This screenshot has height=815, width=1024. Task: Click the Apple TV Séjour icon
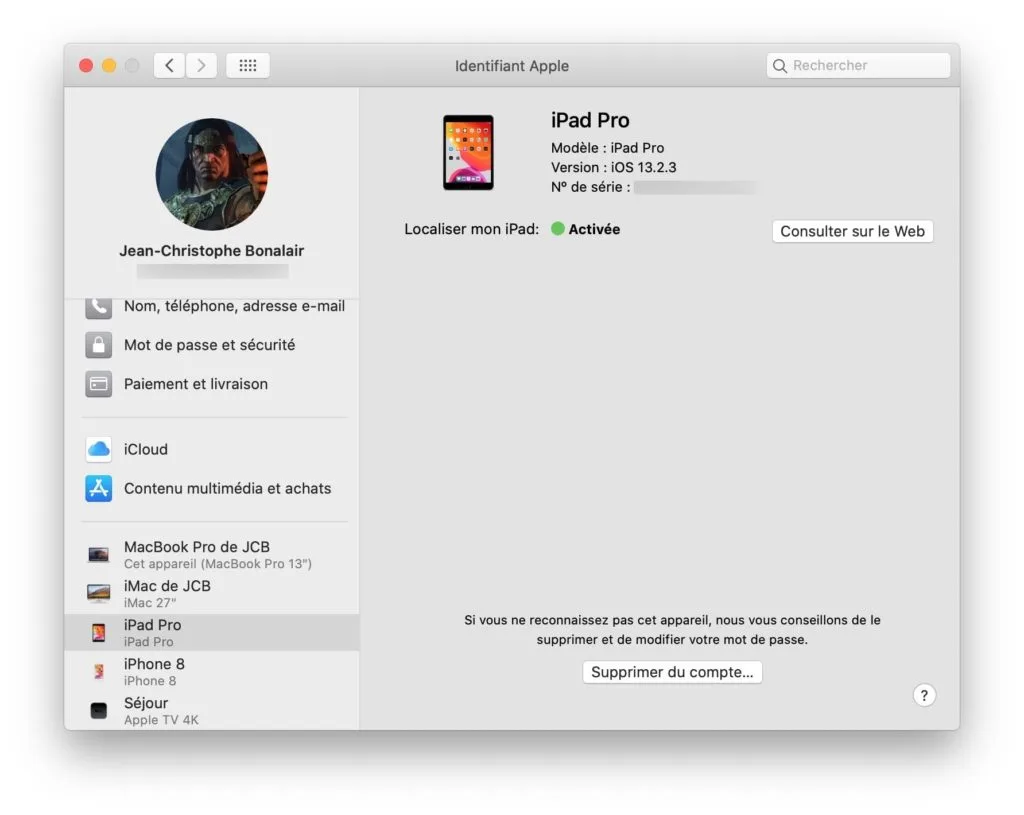point(99,711)
